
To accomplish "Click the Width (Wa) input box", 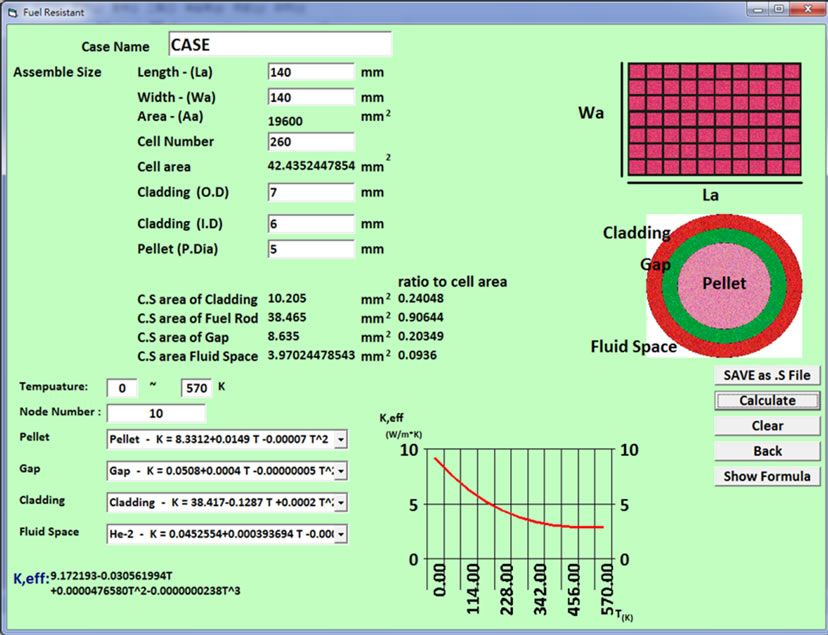I will coord(311,98).
